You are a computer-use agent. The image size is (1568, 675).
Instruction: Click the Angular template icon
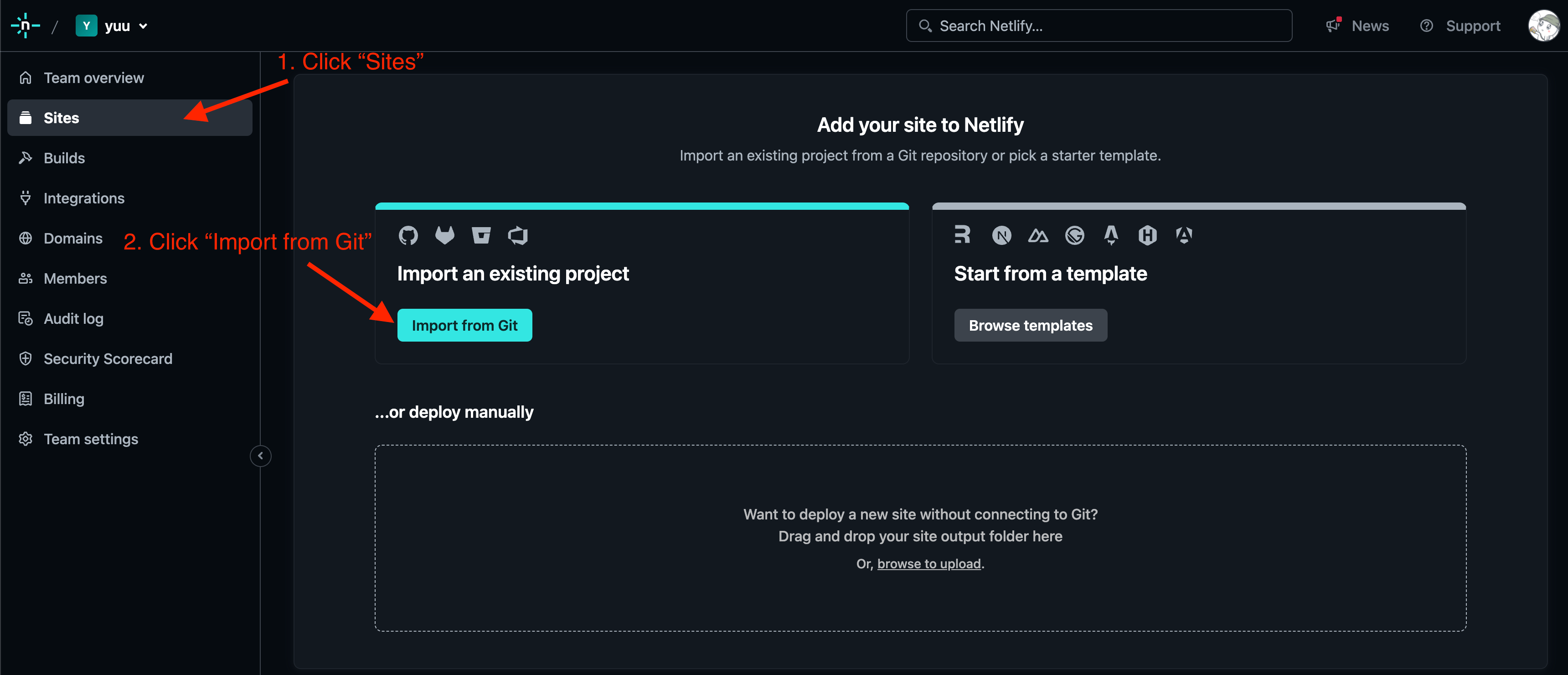(x=1184, y=235)
